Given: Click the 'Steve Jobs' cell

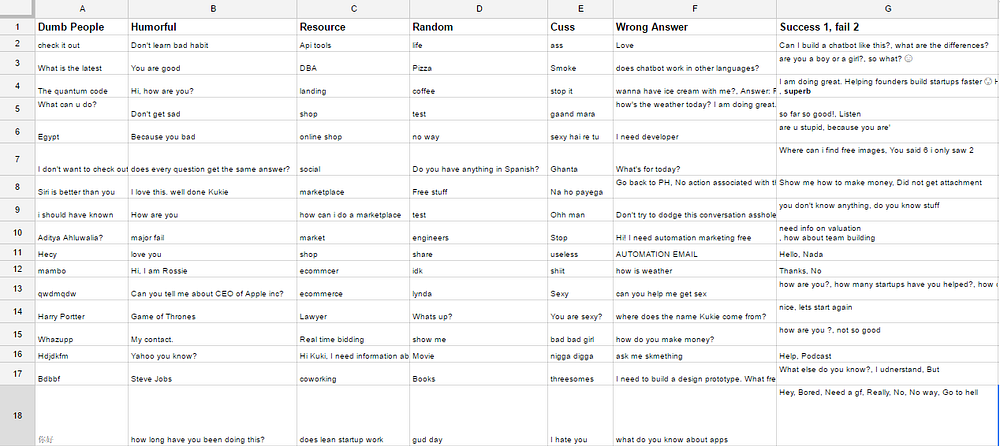Looking at the screenshot, I should (212, 374).
